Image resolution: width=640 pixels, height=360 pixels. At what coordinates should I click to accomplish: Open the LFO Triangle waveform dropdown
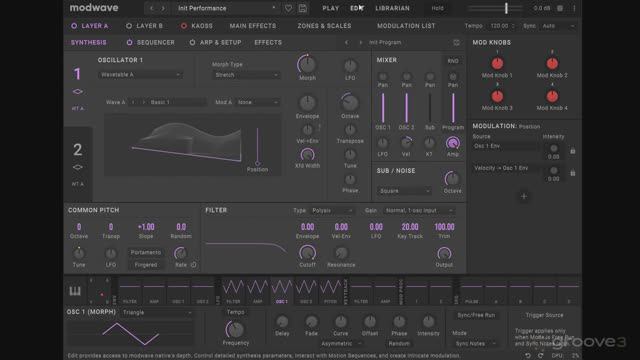pos(157,313)
